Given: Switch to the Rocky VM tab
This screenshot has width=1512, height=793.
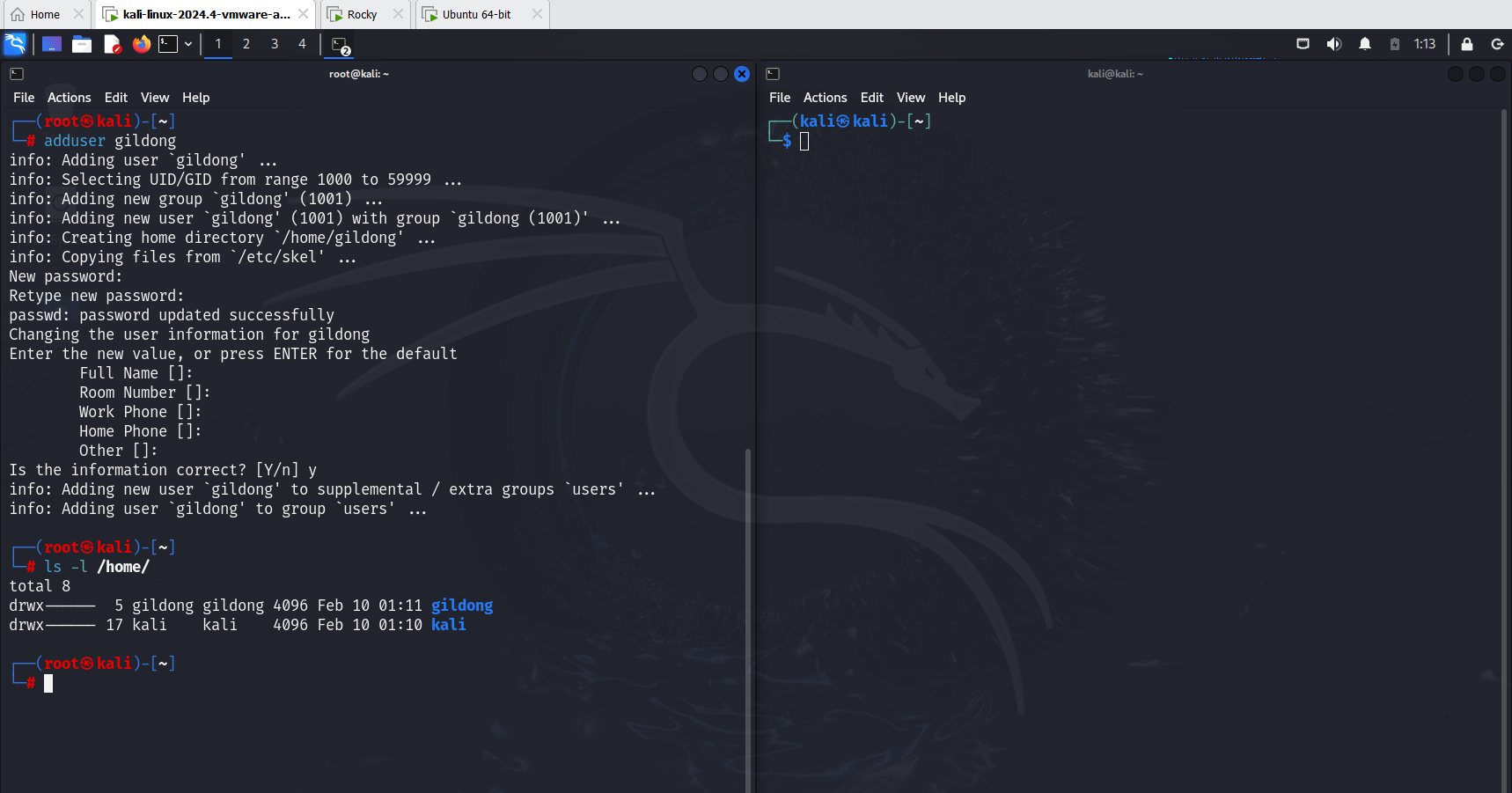Looking at the screenshot, I should pos(362,15).
